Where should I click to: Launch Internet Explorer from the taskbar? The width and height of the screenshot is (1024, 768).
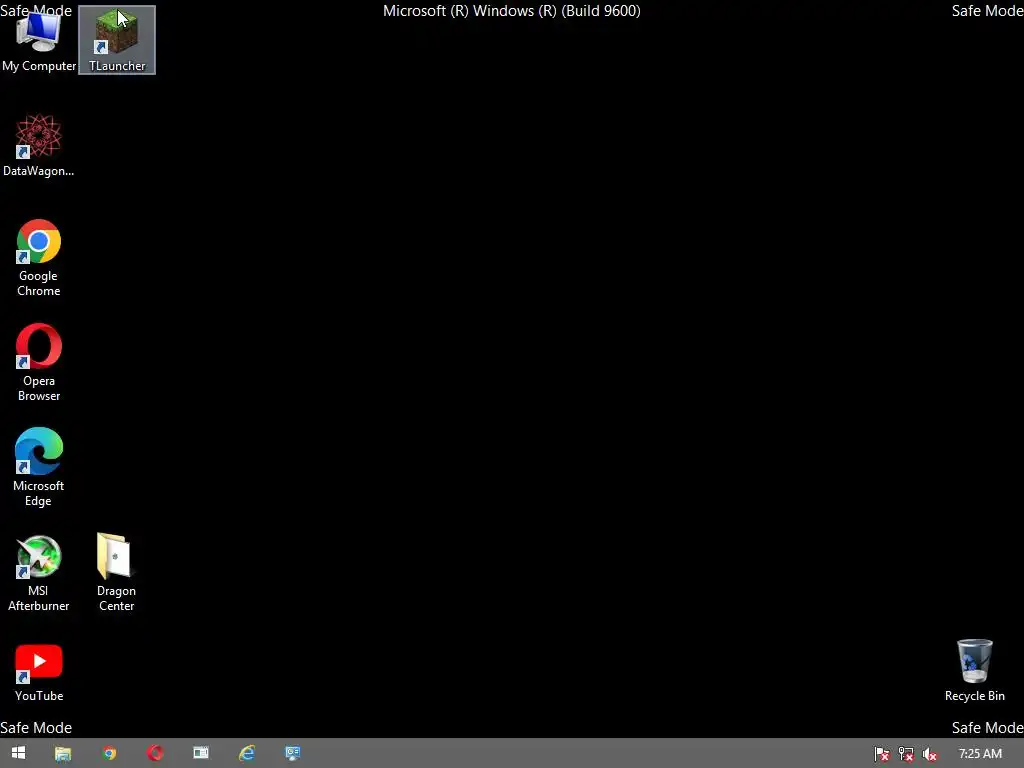pyautogui.click(x=247, y=754)
